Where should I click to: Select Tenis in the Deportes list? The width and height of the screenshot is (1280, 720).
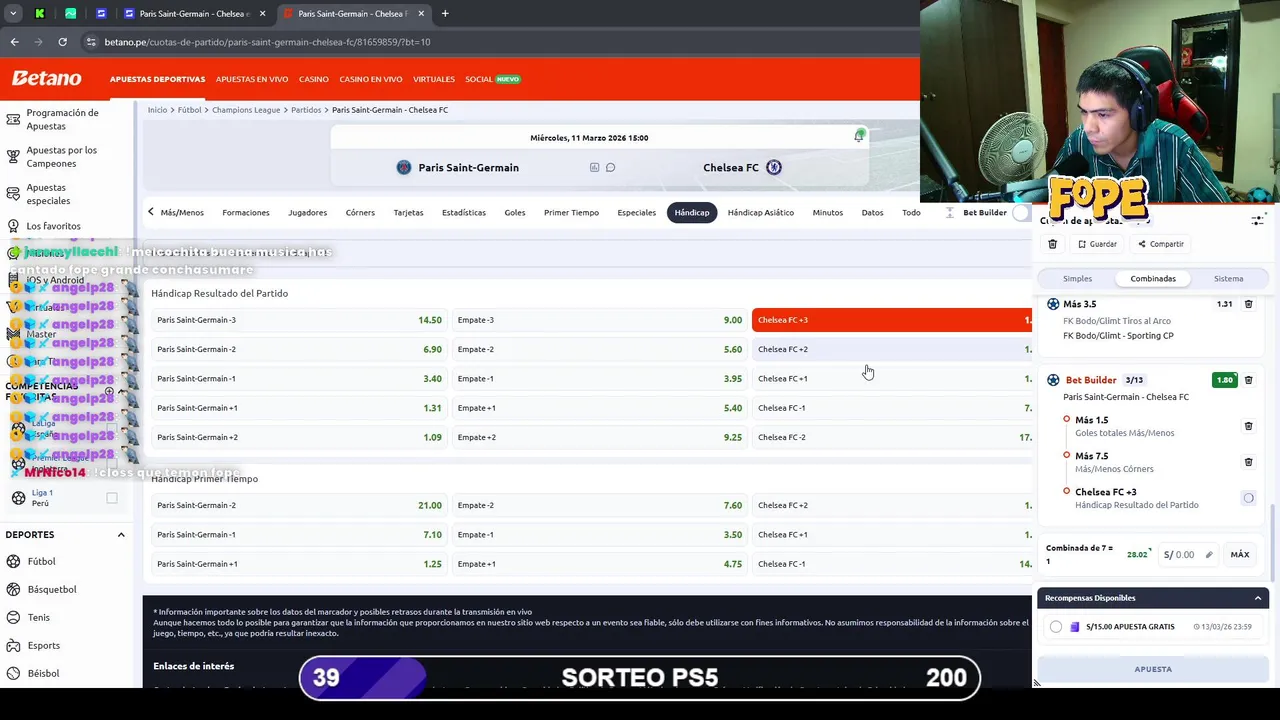click(38, 617)
